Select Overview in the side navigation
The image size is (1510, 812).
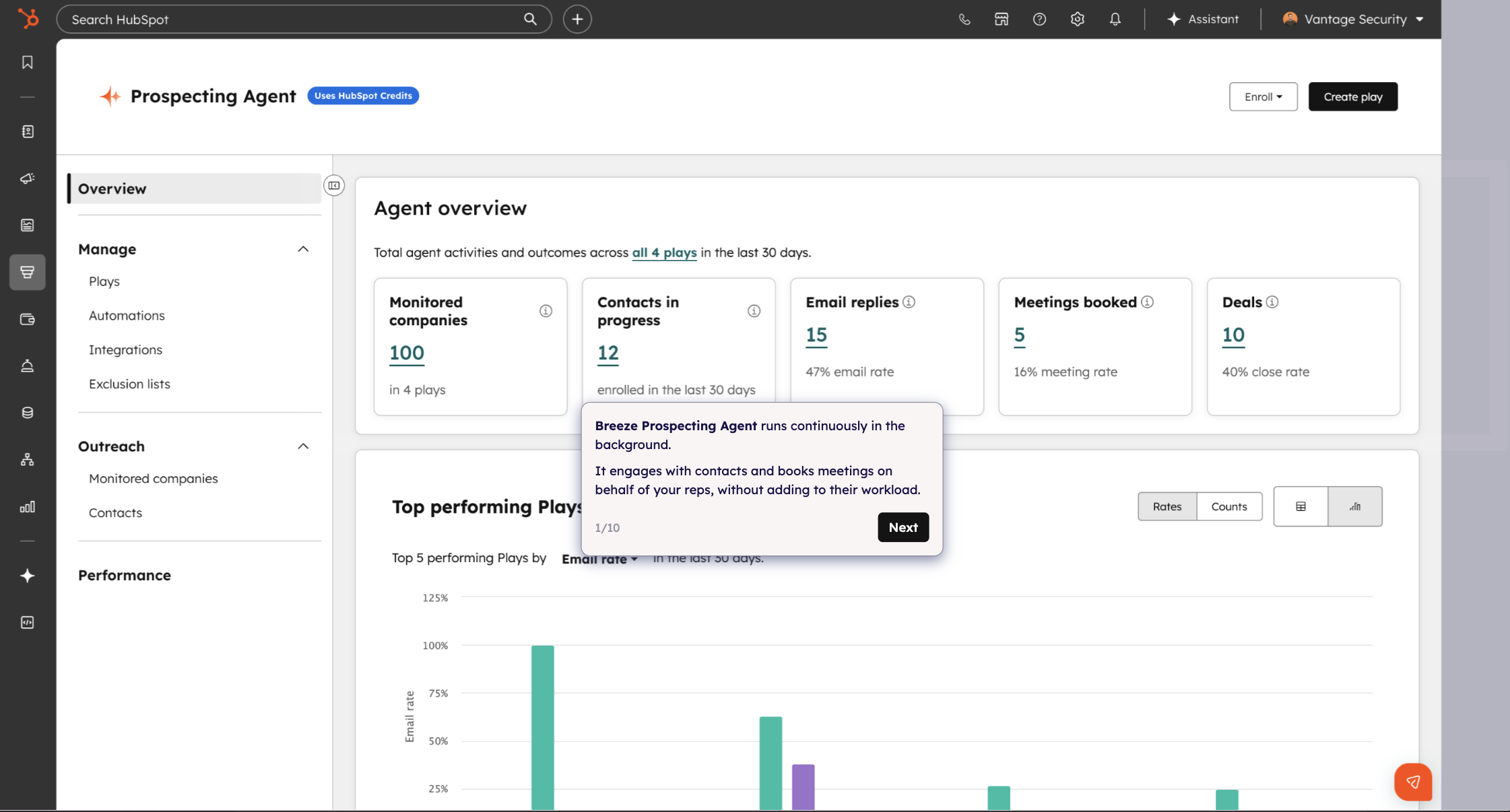[195, 189]
